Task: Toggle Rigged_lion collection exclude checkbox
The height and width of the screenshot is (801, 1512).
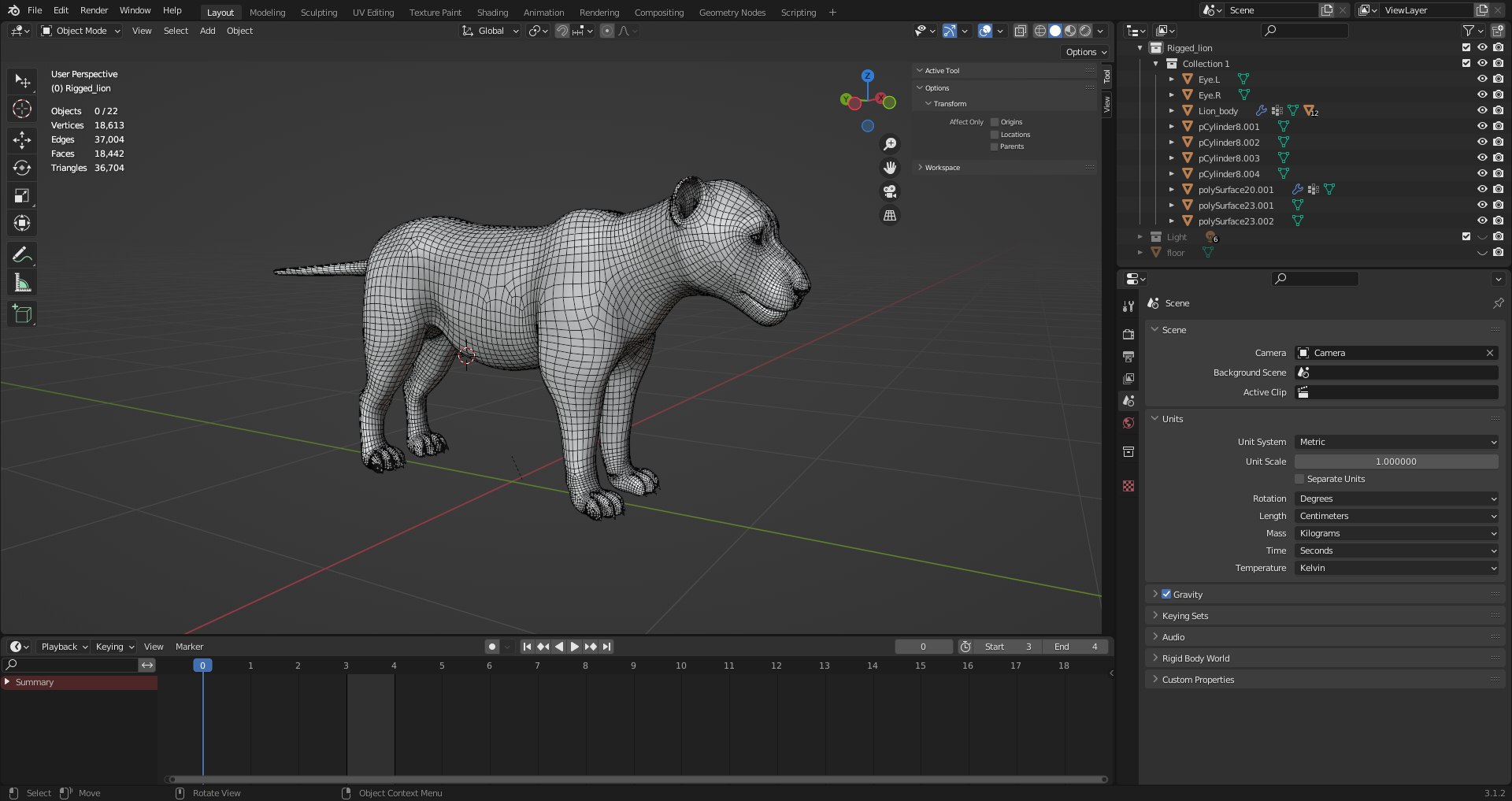Action: 1466,47
